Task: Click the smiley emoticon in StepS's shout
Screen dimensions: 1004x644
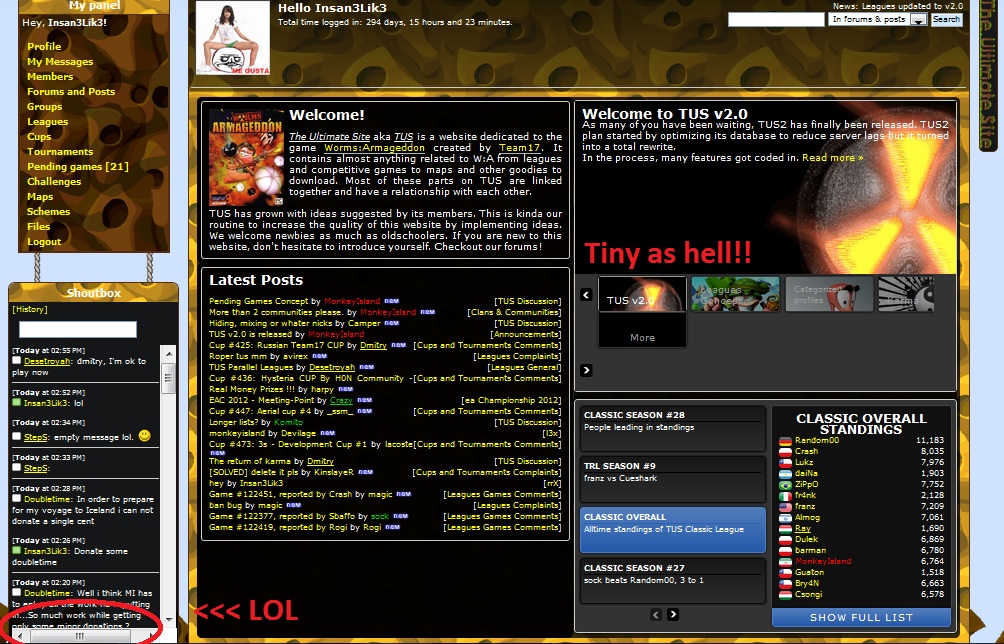Action: pos(145,435)
